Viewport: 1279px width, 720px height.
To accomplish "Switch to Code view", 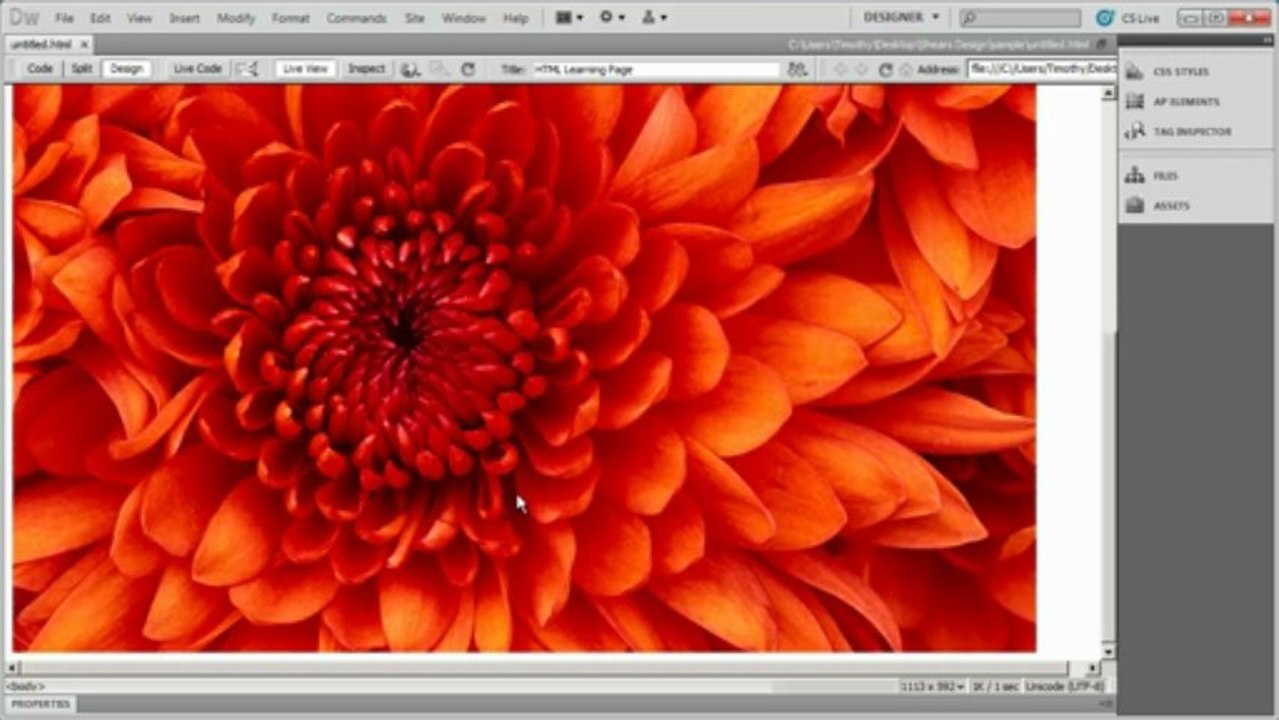I will tap(39, 69).
